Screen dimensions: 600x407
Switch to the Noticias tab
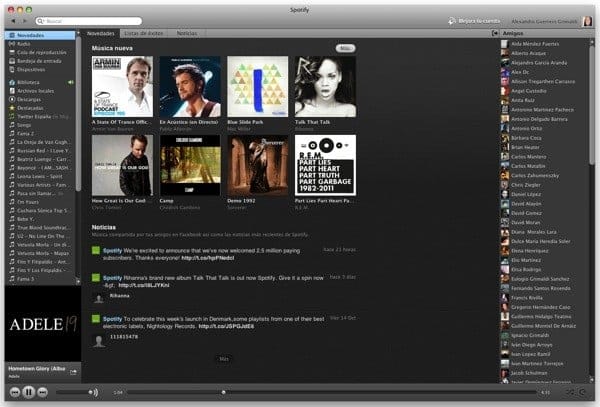187,34
